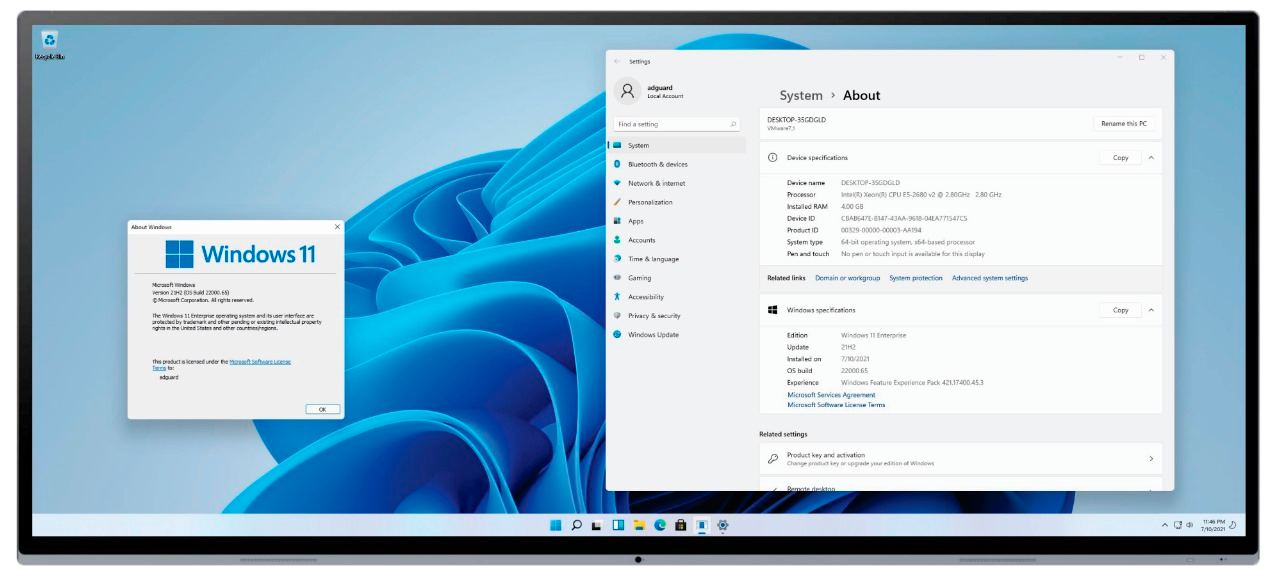Image resolution: width=1280 pixels, height=579 pixels.
Task: Click the OS build value 22000.65
Action: click(x=856, y=370)
